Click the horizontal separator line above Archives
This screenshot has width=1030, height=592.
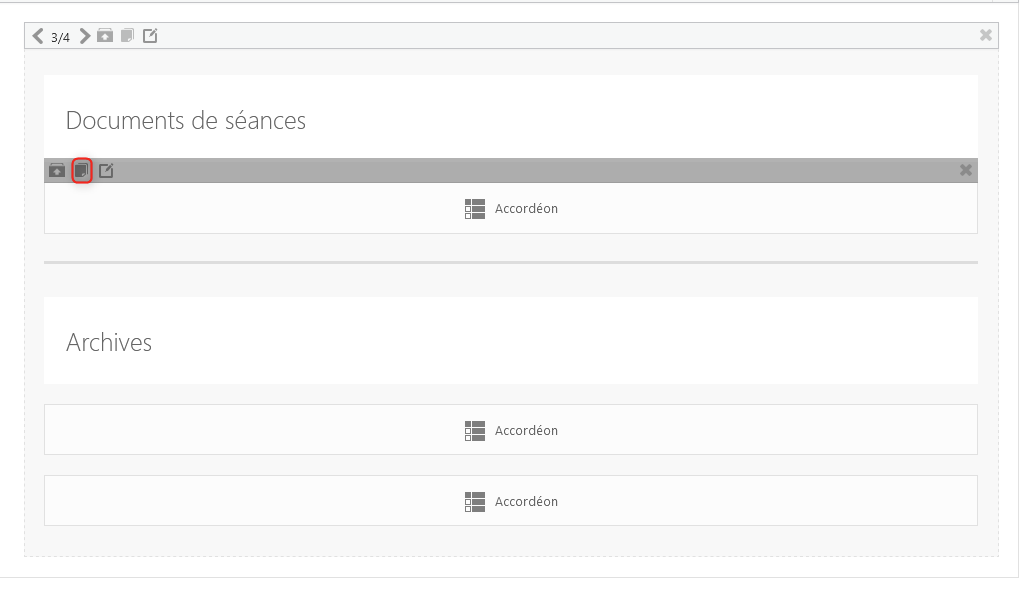510,262
